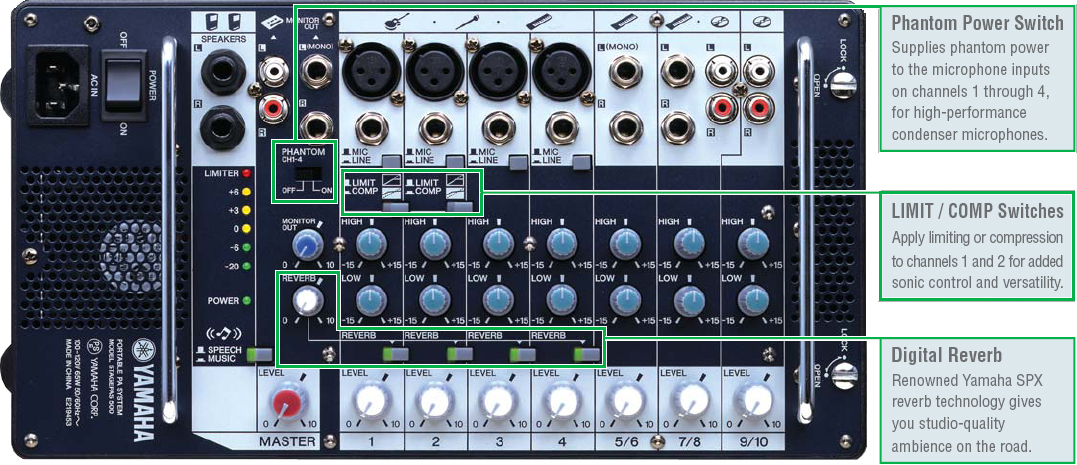Click the channel 3 quarter-inch input jack
Viewport: 1077px width, 465px height.
[499, 127]
